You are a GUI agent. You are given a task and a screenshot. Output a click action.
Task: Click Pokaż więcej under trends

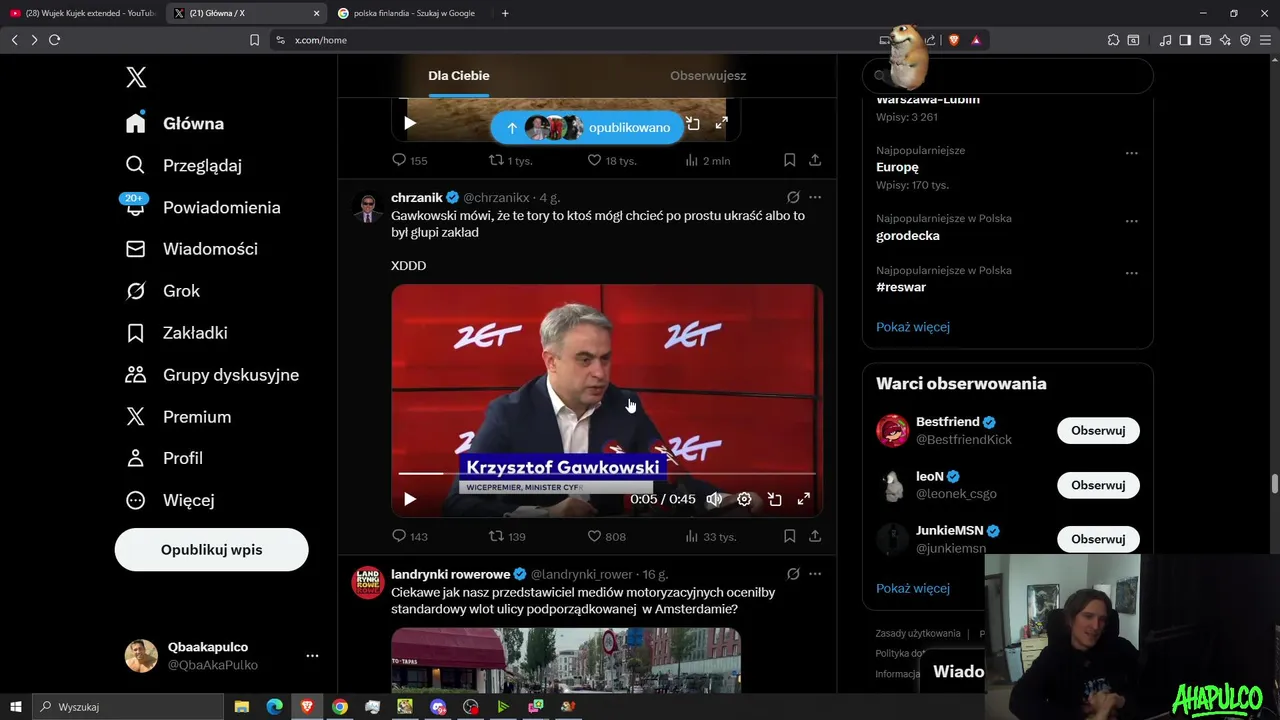(x=913, y=327)
